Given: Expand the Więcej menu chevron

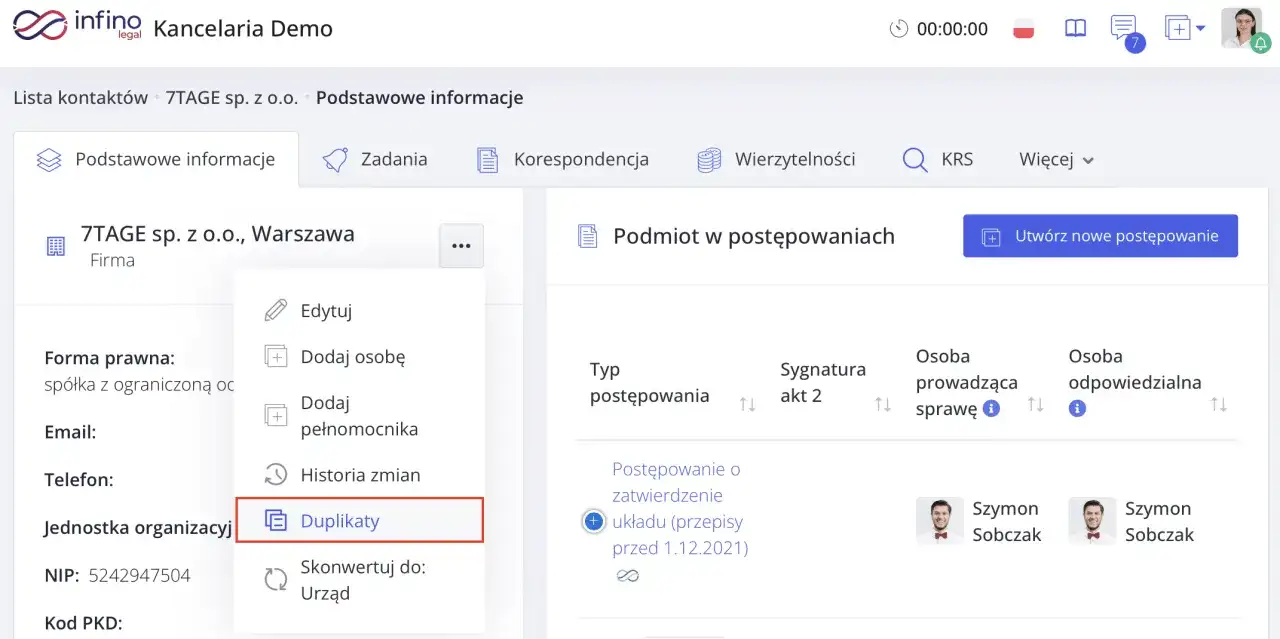Looking at the screenshot, I should (1086, 159).
